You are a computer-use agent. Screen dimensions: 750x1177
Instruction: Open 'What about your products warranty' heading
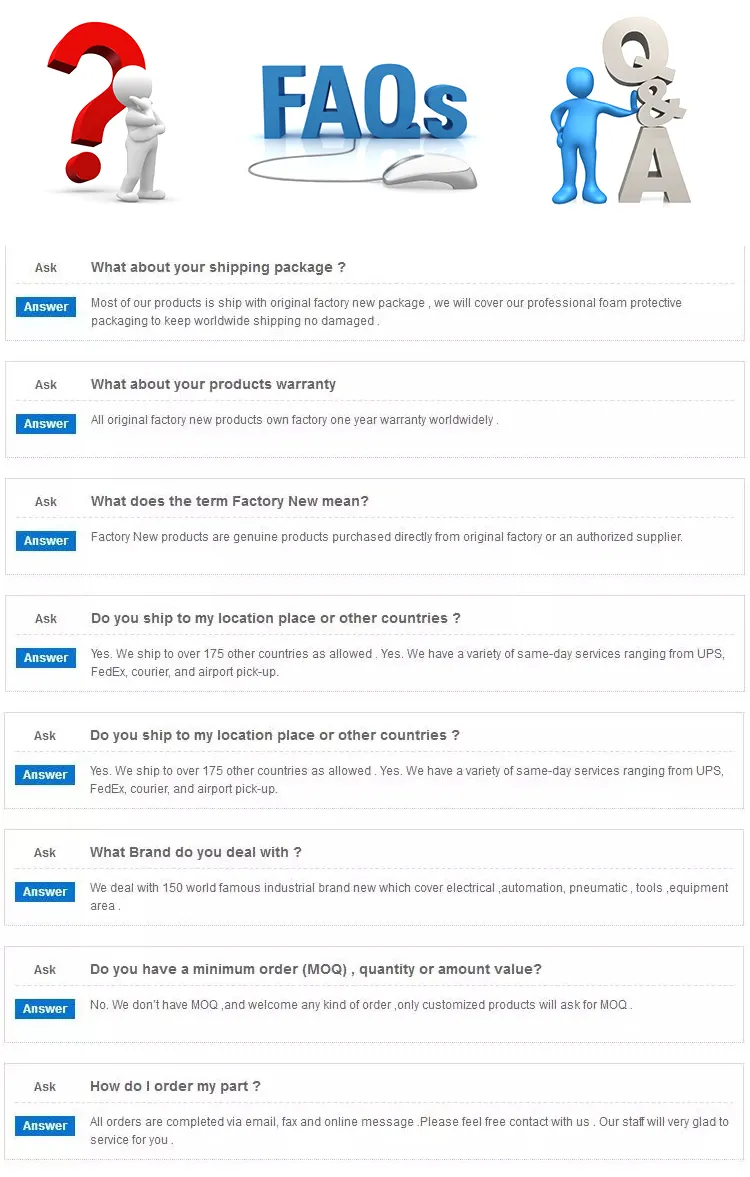tap(213, 385)
